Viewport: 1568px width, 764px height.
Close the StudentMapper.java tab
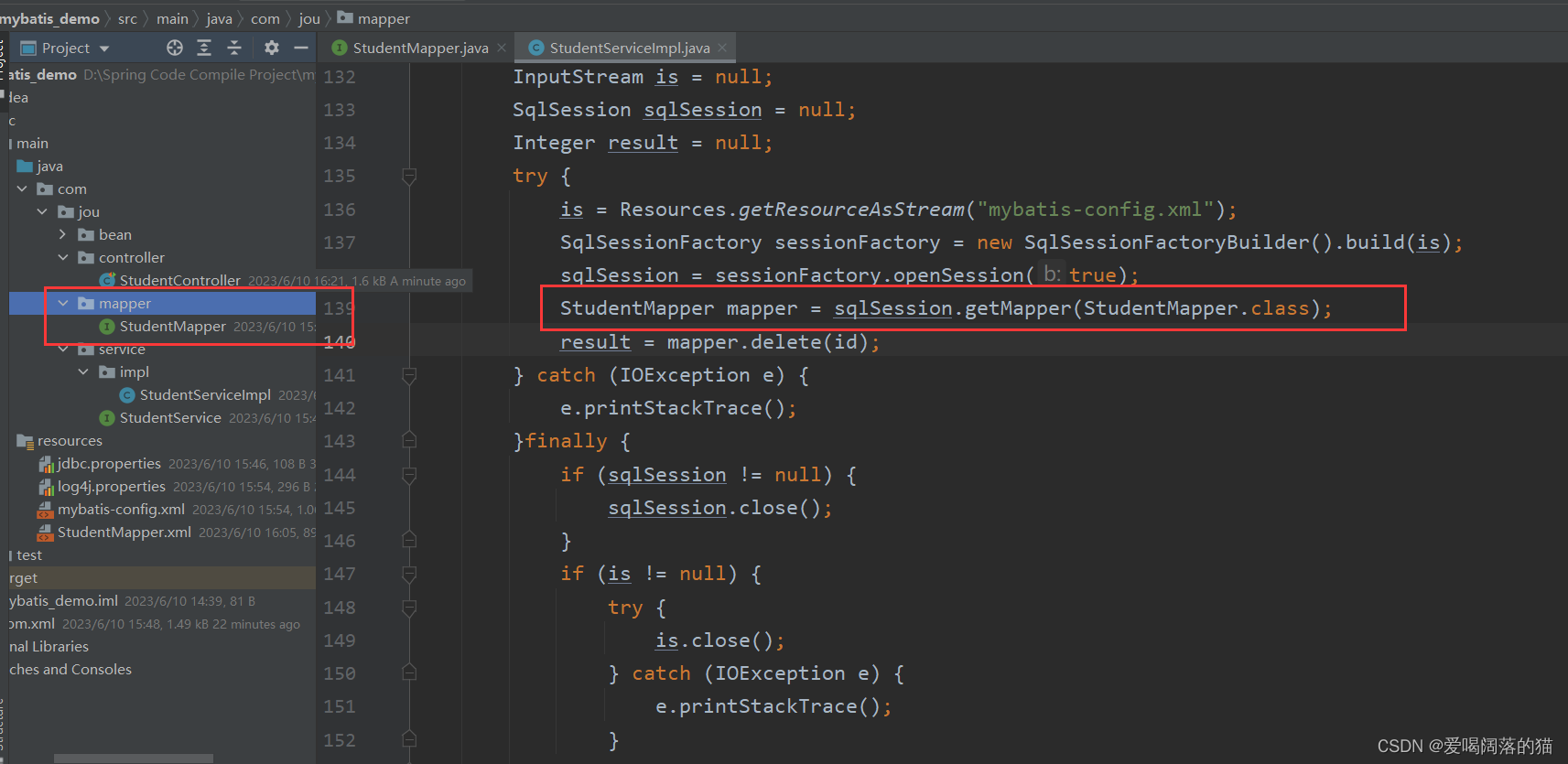tap(502, 48)
